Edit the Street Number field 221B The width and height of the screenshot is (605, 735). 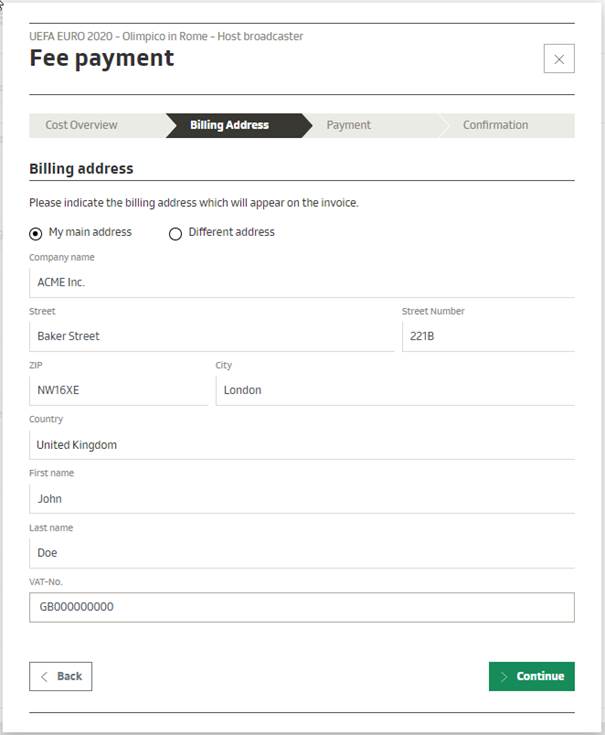click(x=487, y=336)
